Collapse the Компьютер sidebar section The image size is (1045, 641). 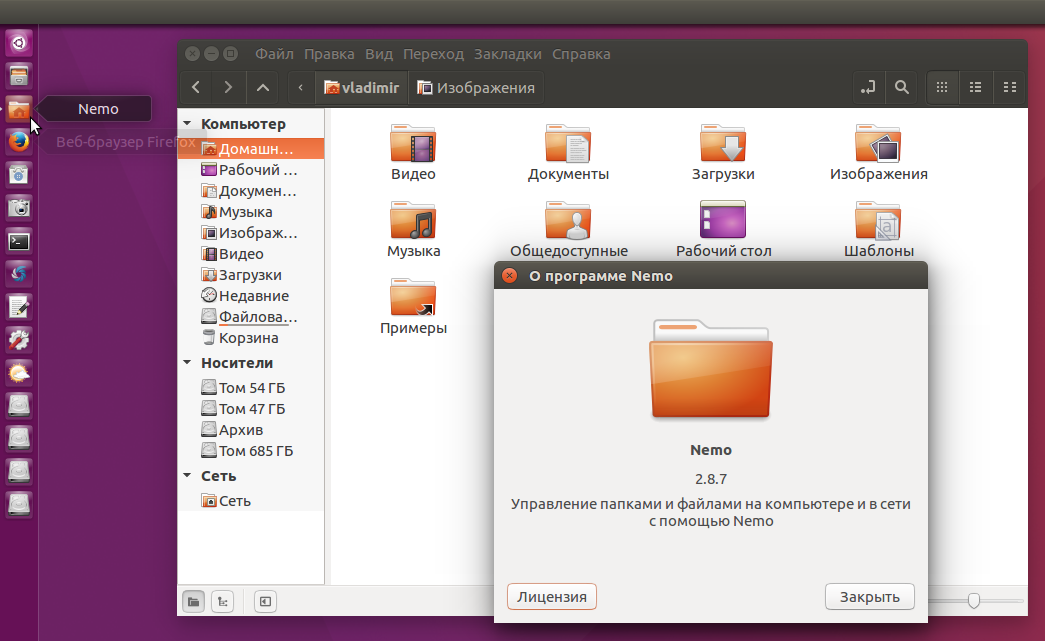pyautogui.click(x=187, y=124)
